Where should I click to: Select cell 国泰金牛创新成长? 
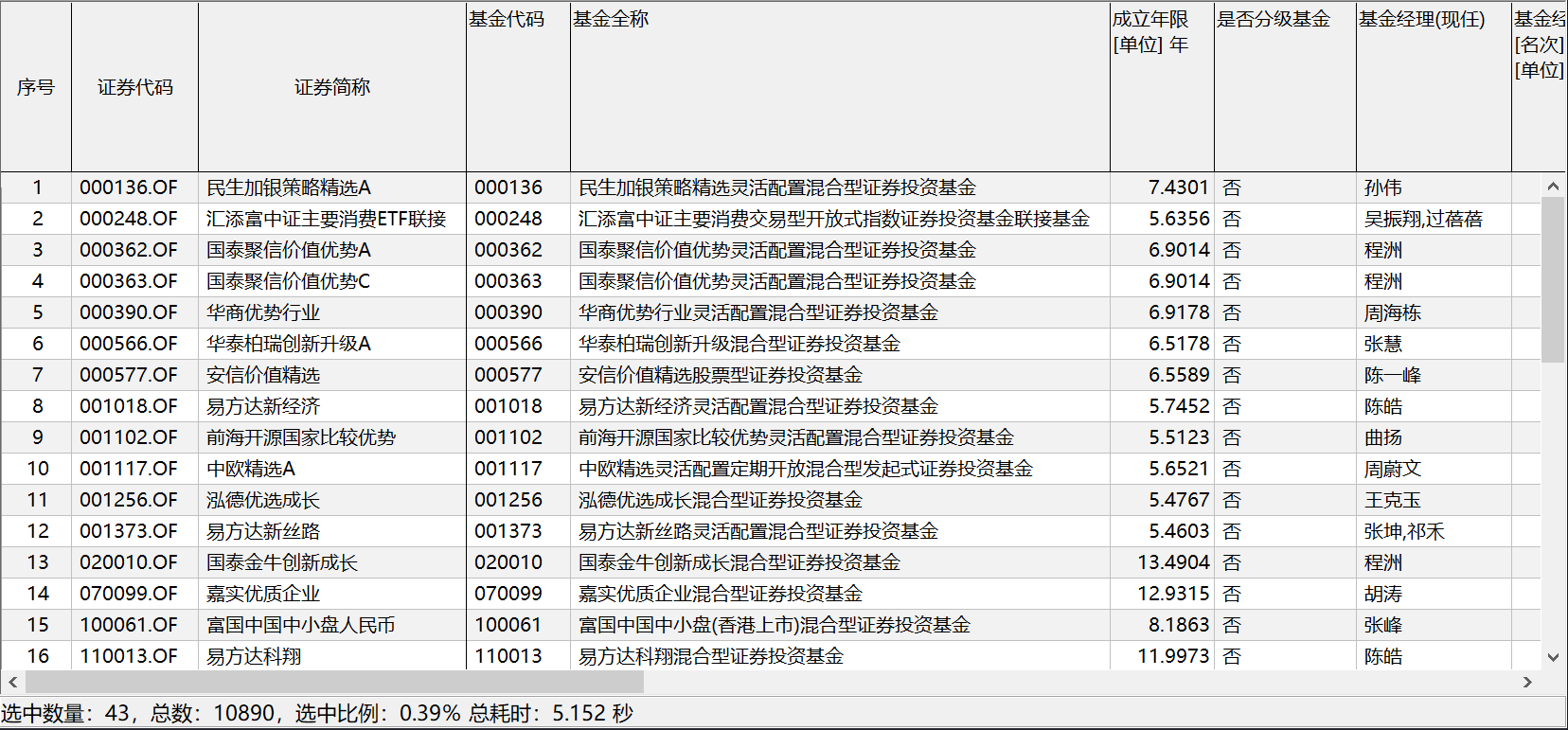coord(332,562)
